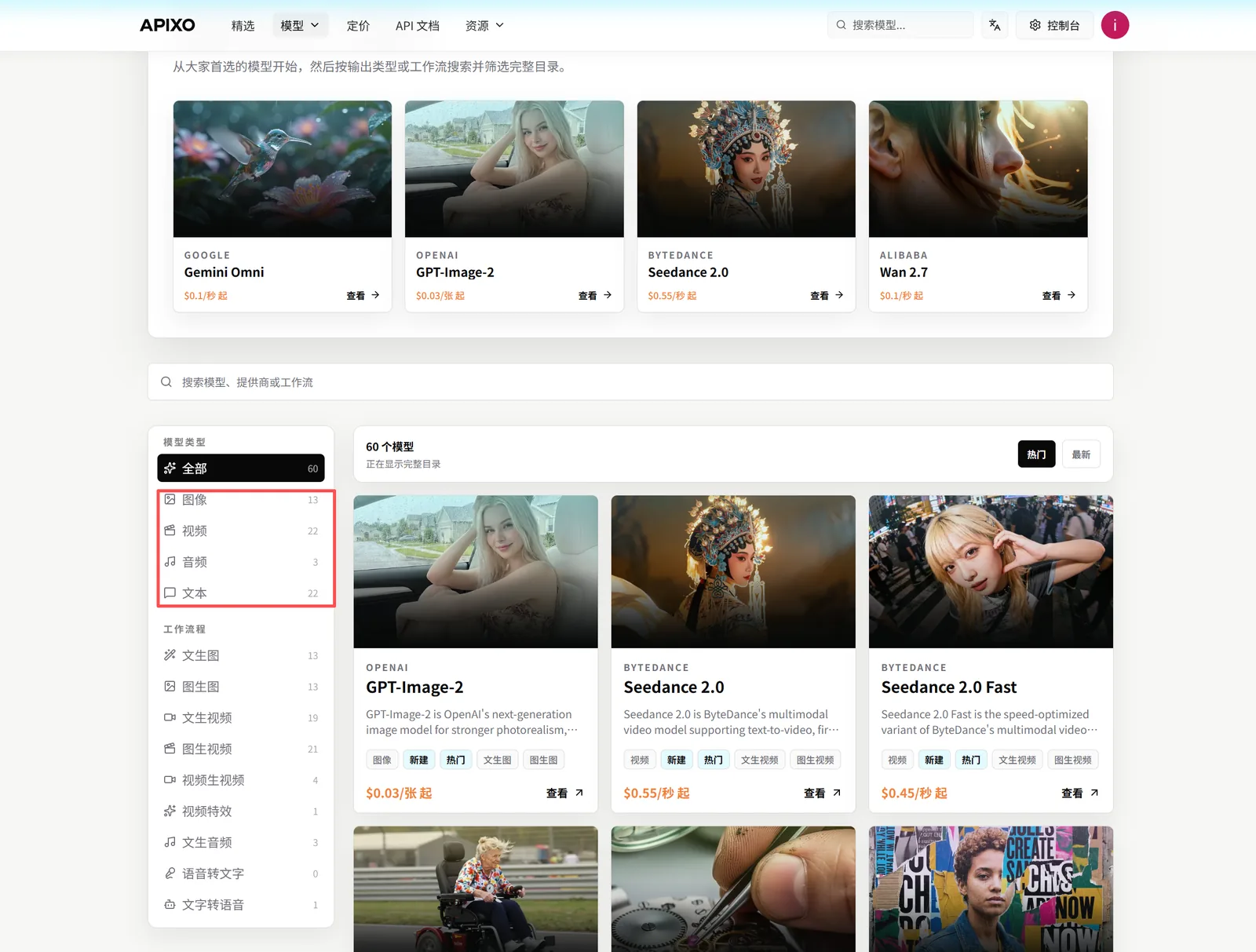This screenshot has height=952, width=1256.
Task: Select the 视频特效 workflow filter
Action: (241, 812)
